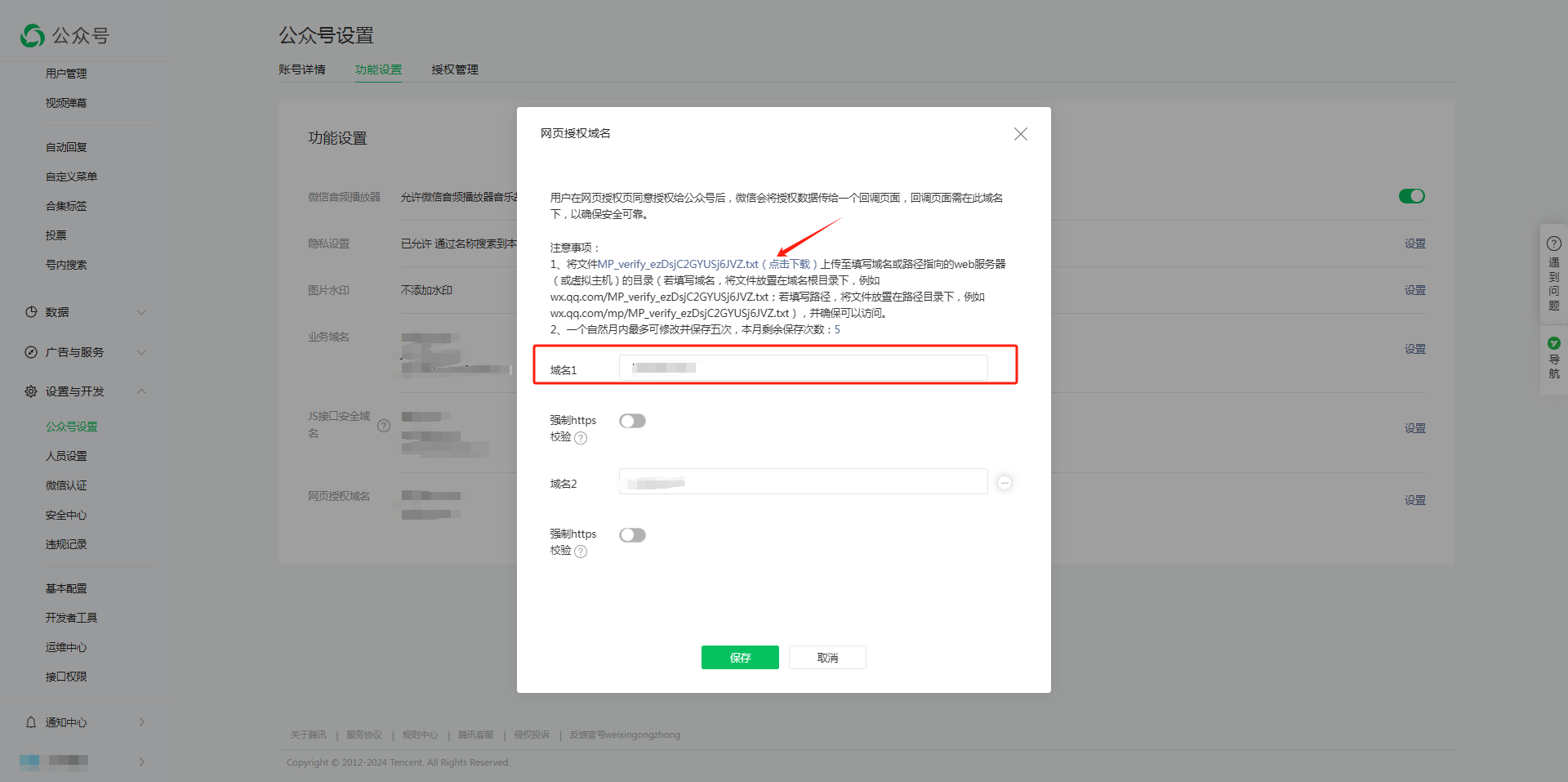The height and width of the screenshot is (782, 1568).
Task: Click the 设置与开发 gear icon
Action: click(31, 391)
